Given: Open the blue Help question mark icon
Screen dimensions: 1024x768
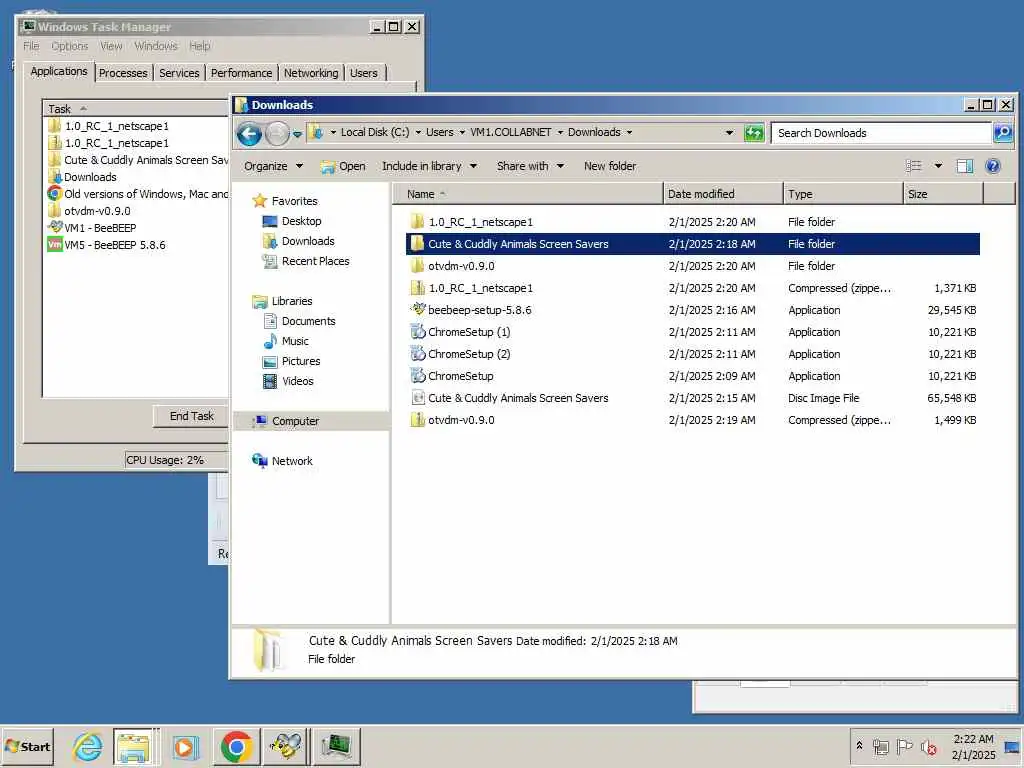Looking at the screenshot, I should [x=993, y=166].
